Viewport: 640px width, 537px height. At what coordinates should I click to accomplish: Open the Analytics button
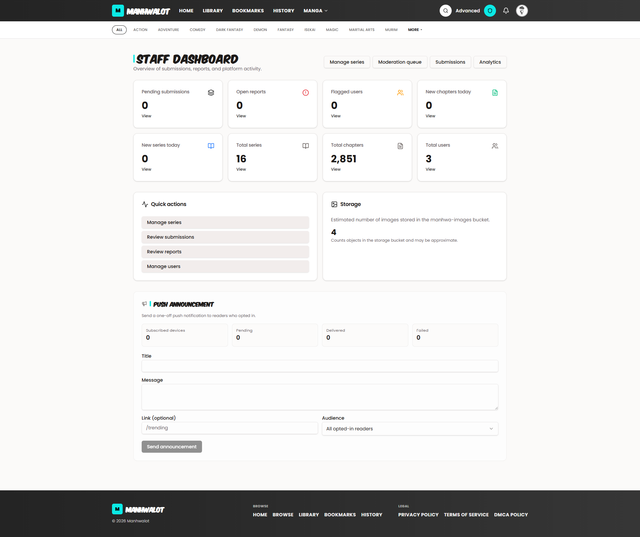coord(490,62)
